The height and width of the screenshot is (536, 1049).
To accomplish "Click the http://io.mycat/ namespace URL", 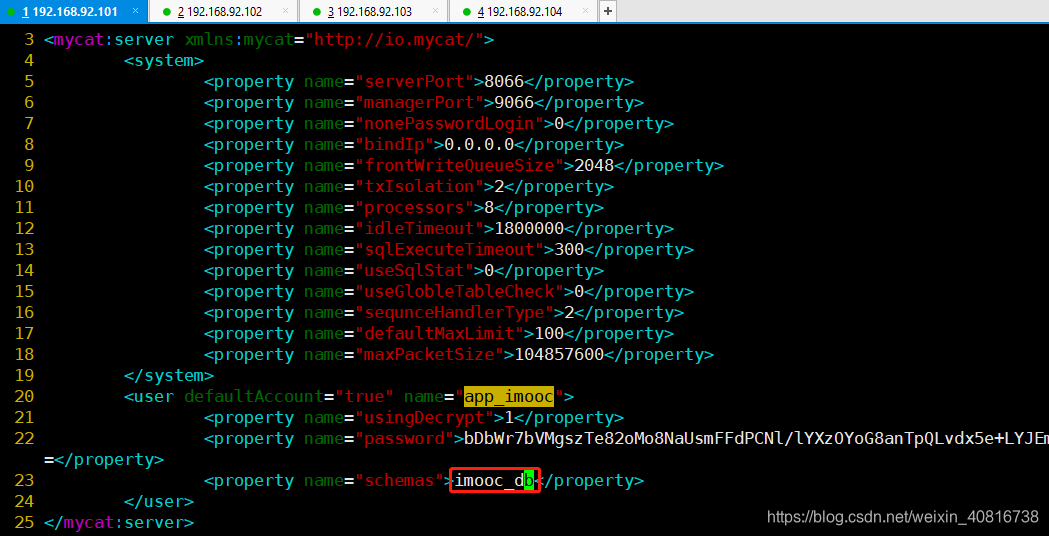I will coord(394,40).
